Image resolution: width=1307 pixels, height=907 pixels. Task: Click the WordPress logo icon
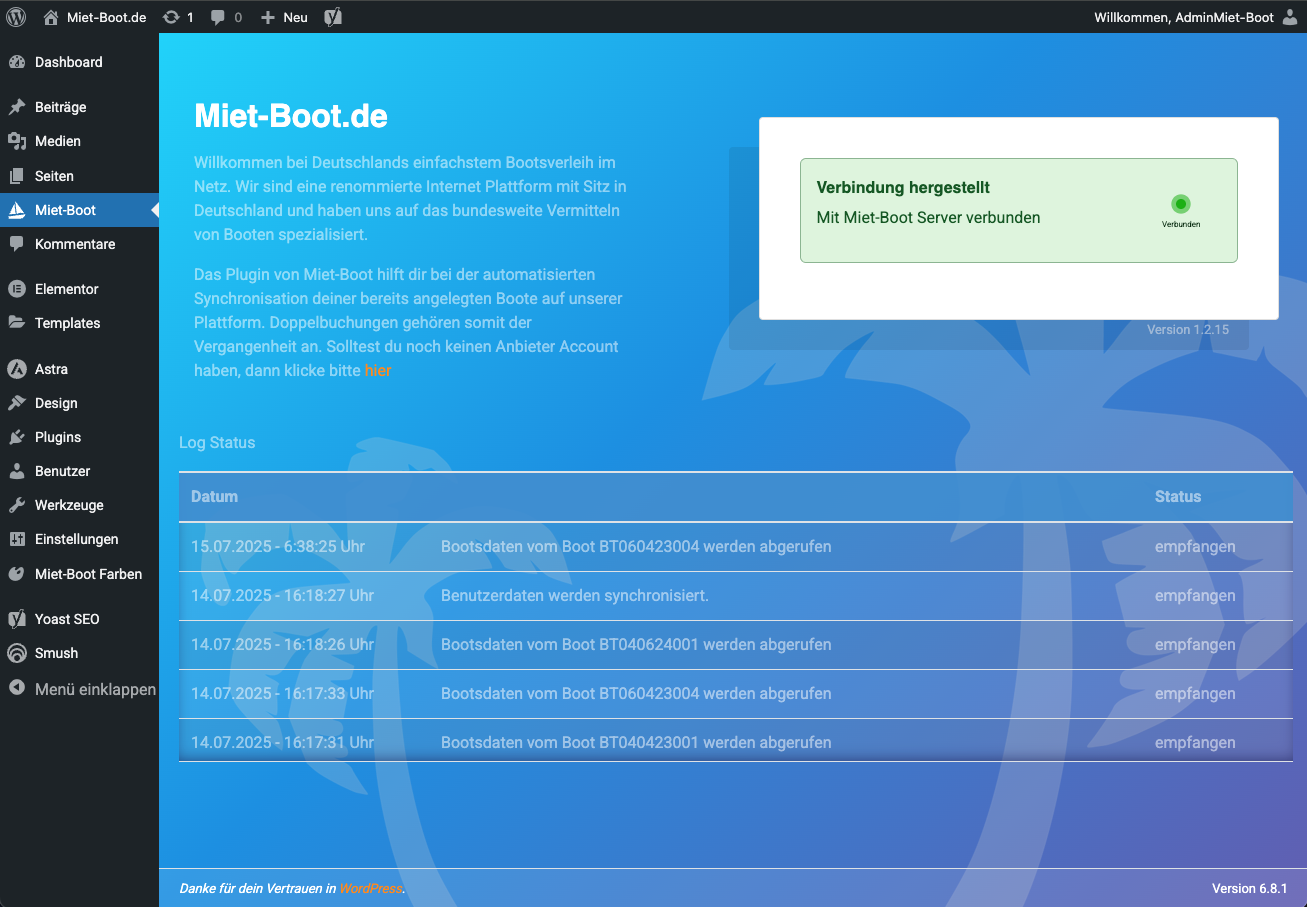click(16, 17)
